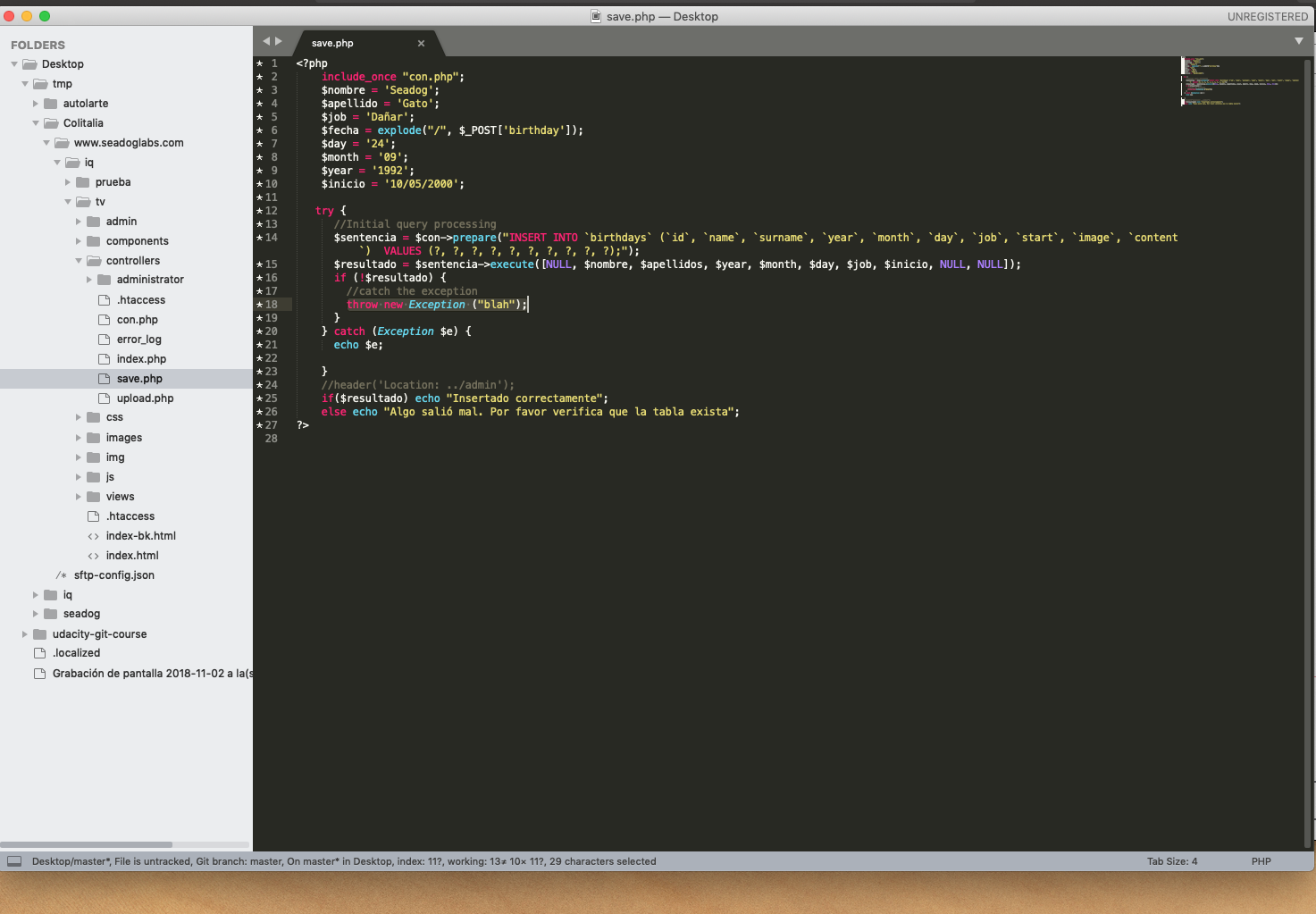Click the views folder icon

coord(94,497)
